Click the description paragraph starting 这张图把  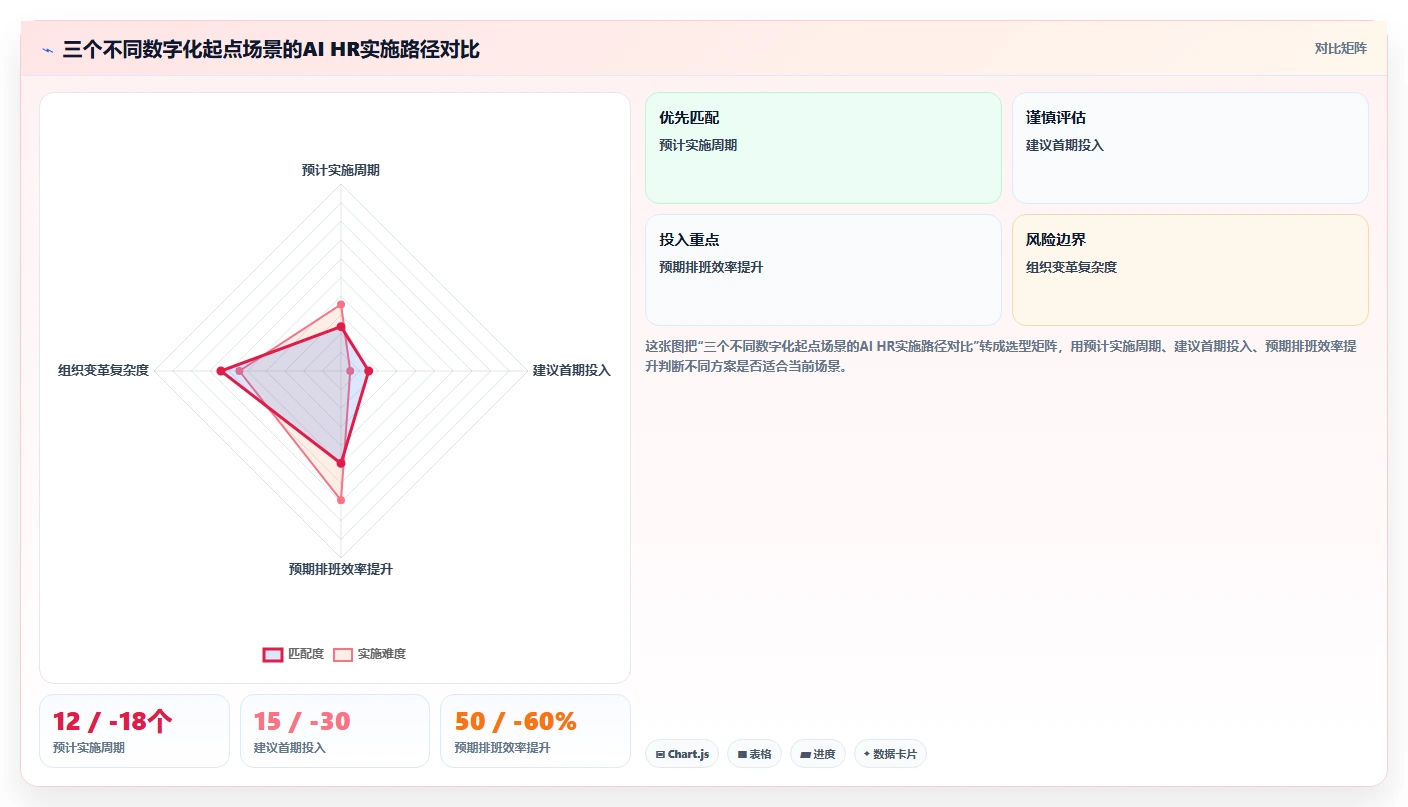[x=1001, y=356]
